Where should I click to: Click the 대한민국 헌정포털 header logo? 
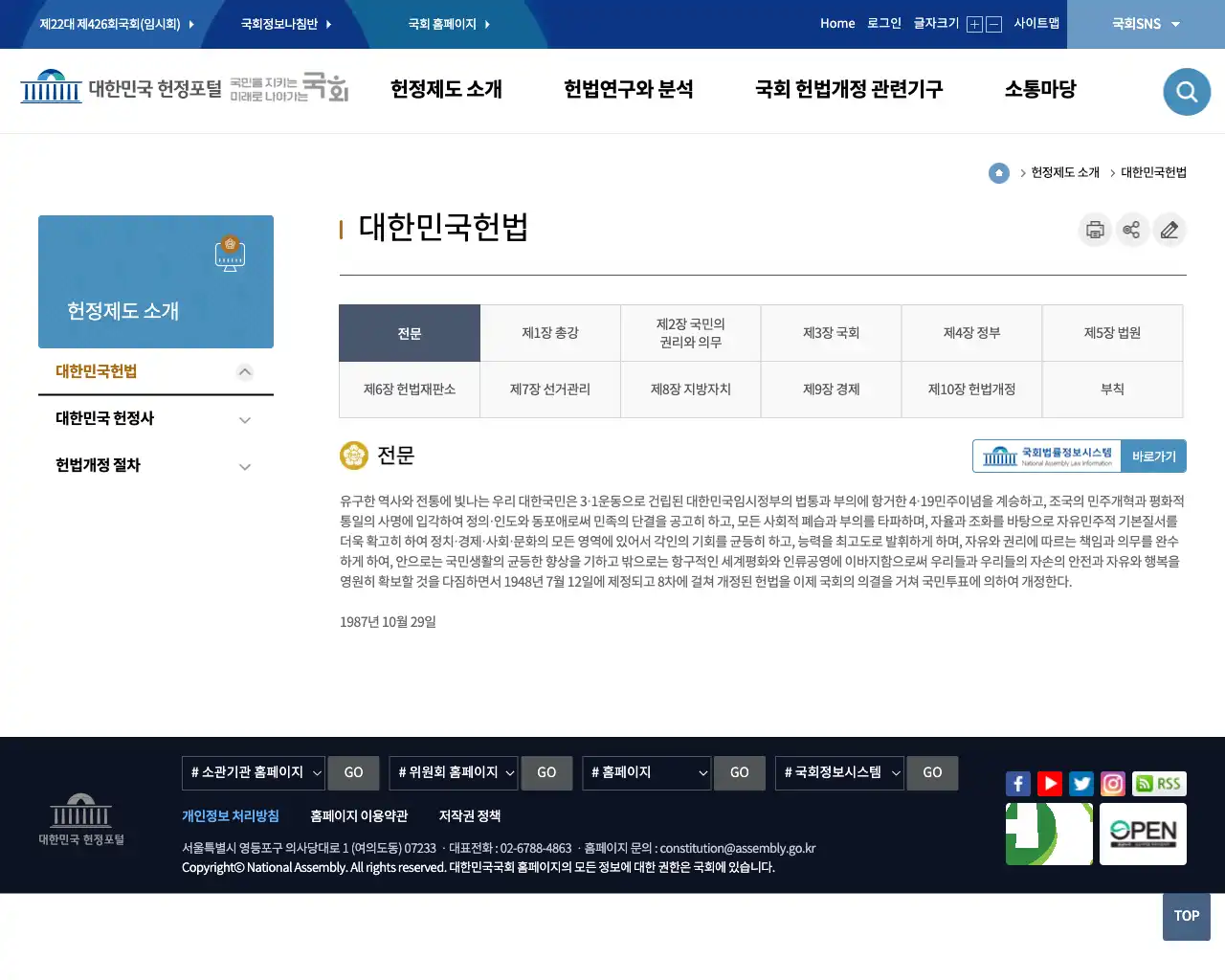pyautogui.click(x=121, y=88)
